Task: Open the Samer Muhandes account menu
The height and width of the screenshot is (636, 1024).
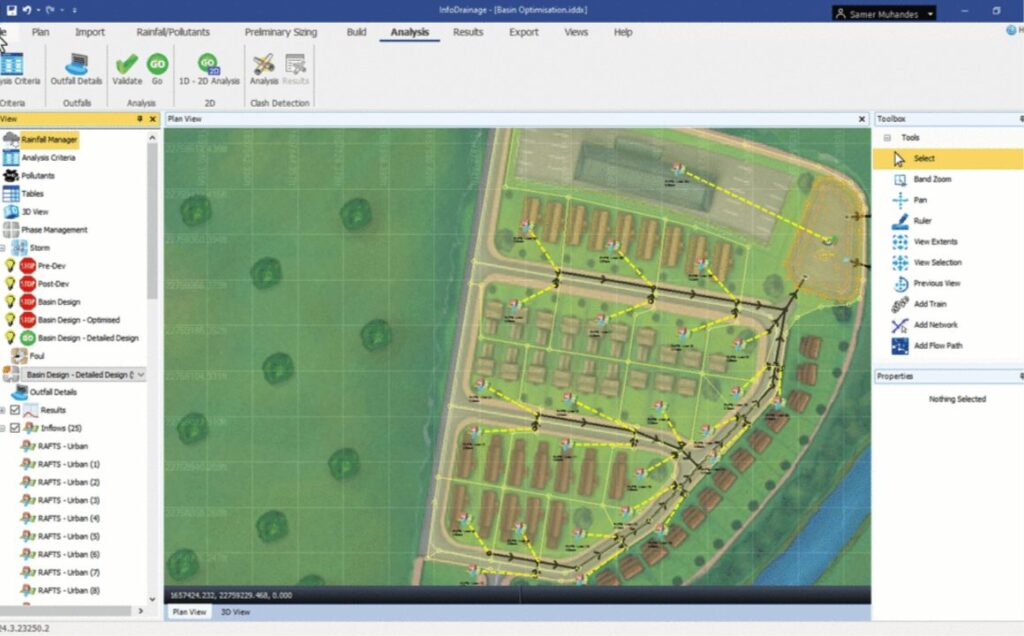Action: coord(884,12)
